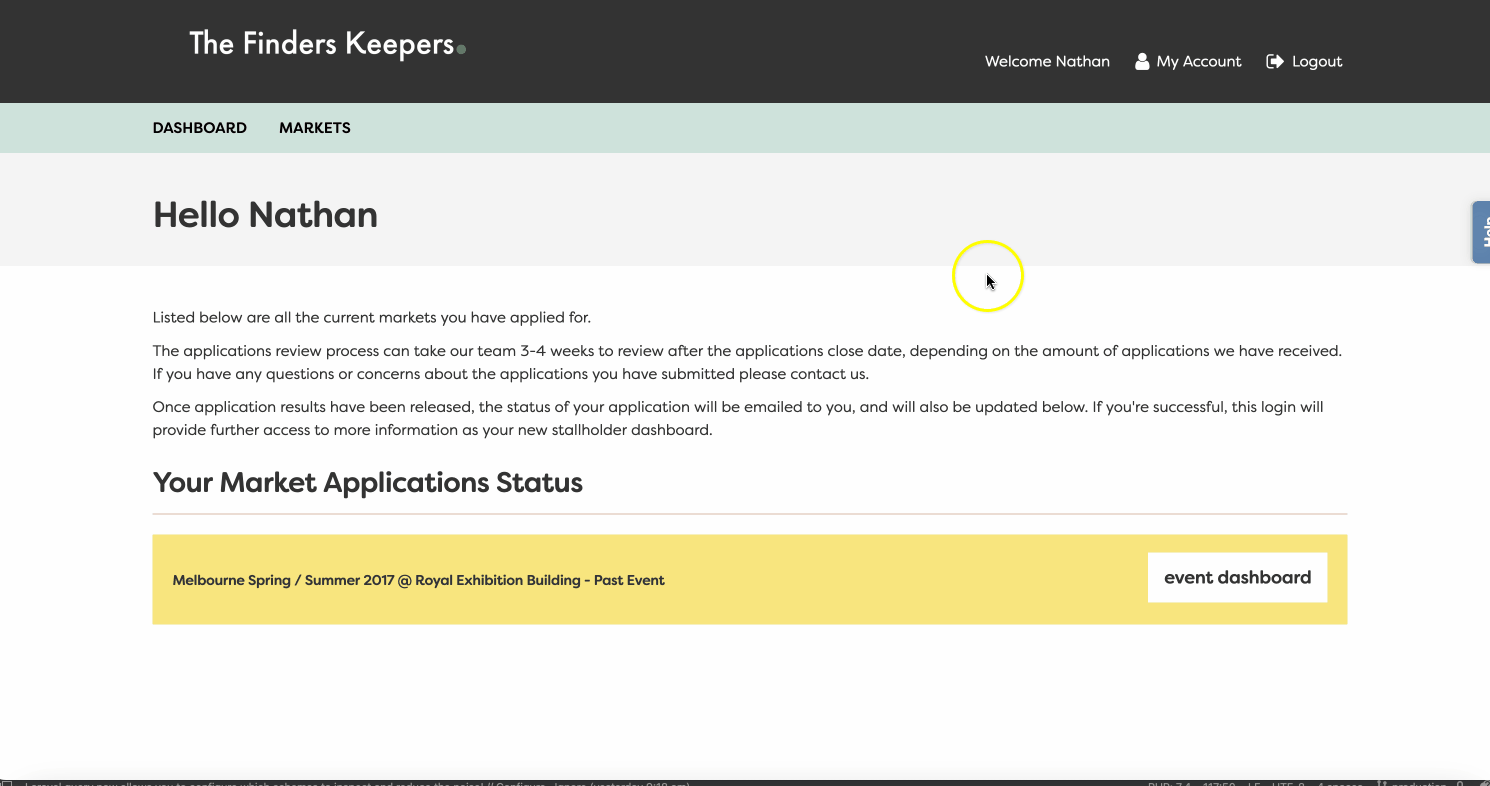Image resolution: width=1490 pixels, height=786 pixels.
Task: Click the logout arrow icon
Action: pos(1275,62)
